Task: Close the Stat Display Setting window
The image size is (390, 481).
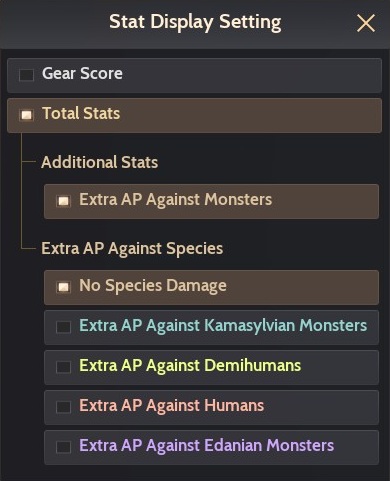Action: click(366, 23)
